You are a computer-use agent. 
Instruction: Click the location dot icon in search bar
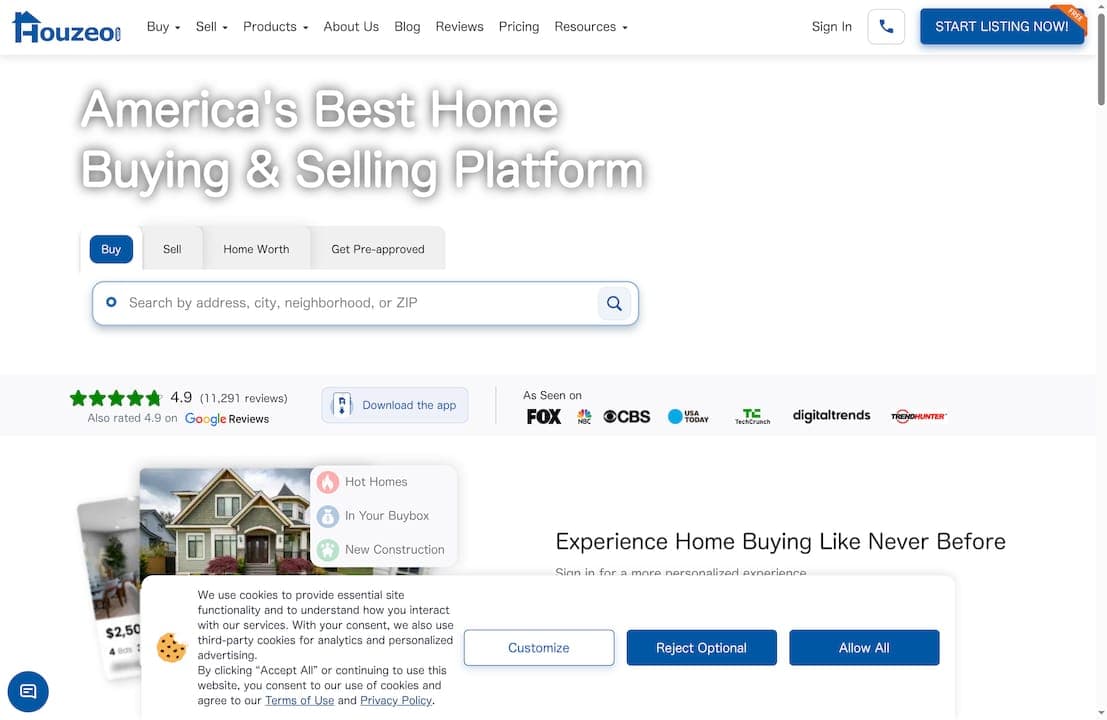[111, 302]
